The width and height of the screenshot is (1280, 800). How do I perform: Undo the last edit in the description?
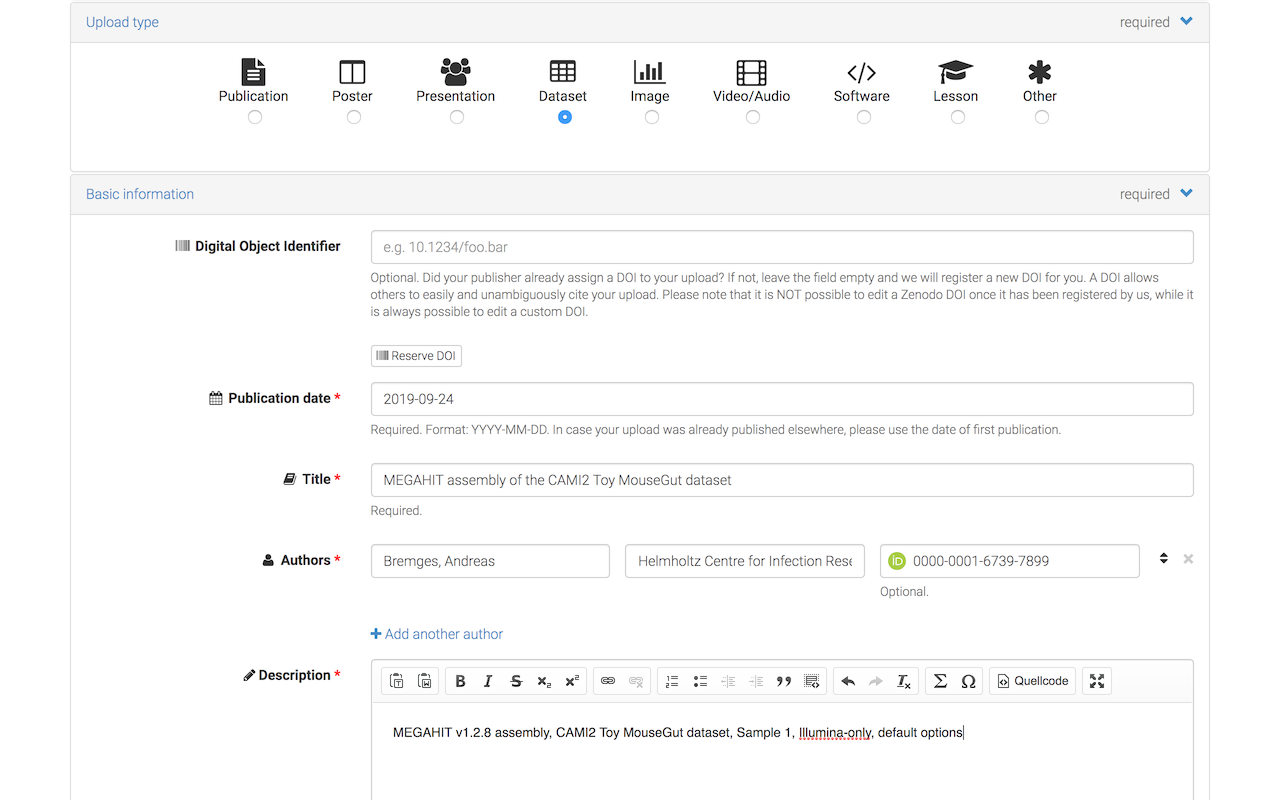(848, 681)
